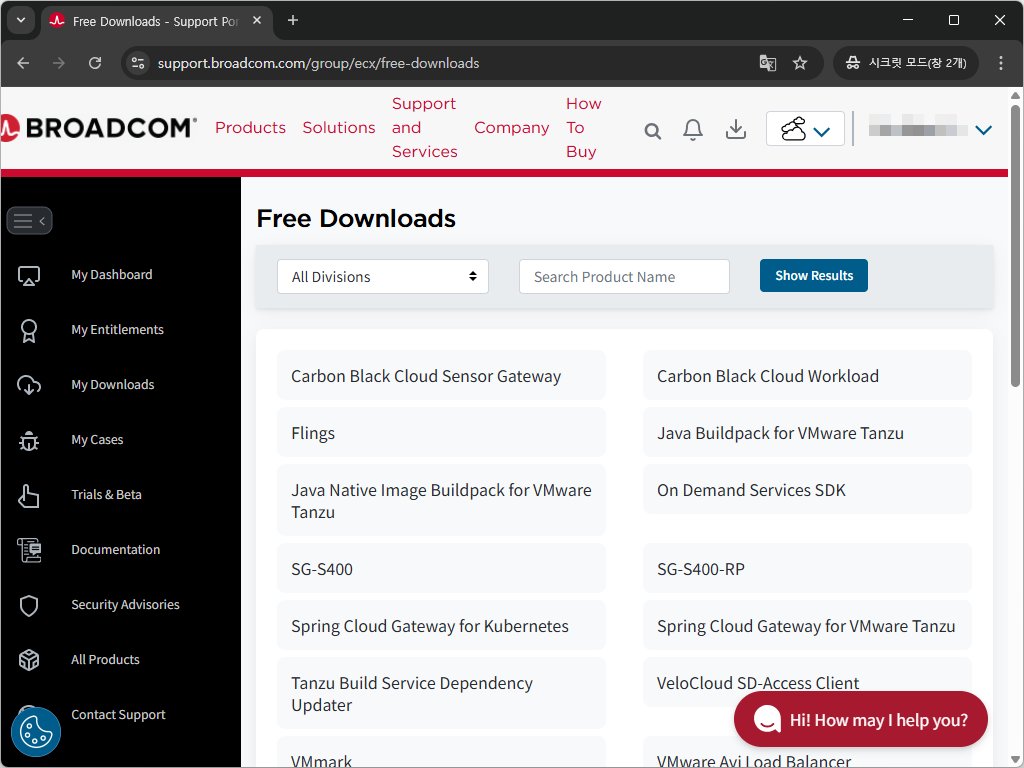The height and width of the screenshot is (768, 1024).
Task: Open the Solutions menu
Action: click(339, 128)
